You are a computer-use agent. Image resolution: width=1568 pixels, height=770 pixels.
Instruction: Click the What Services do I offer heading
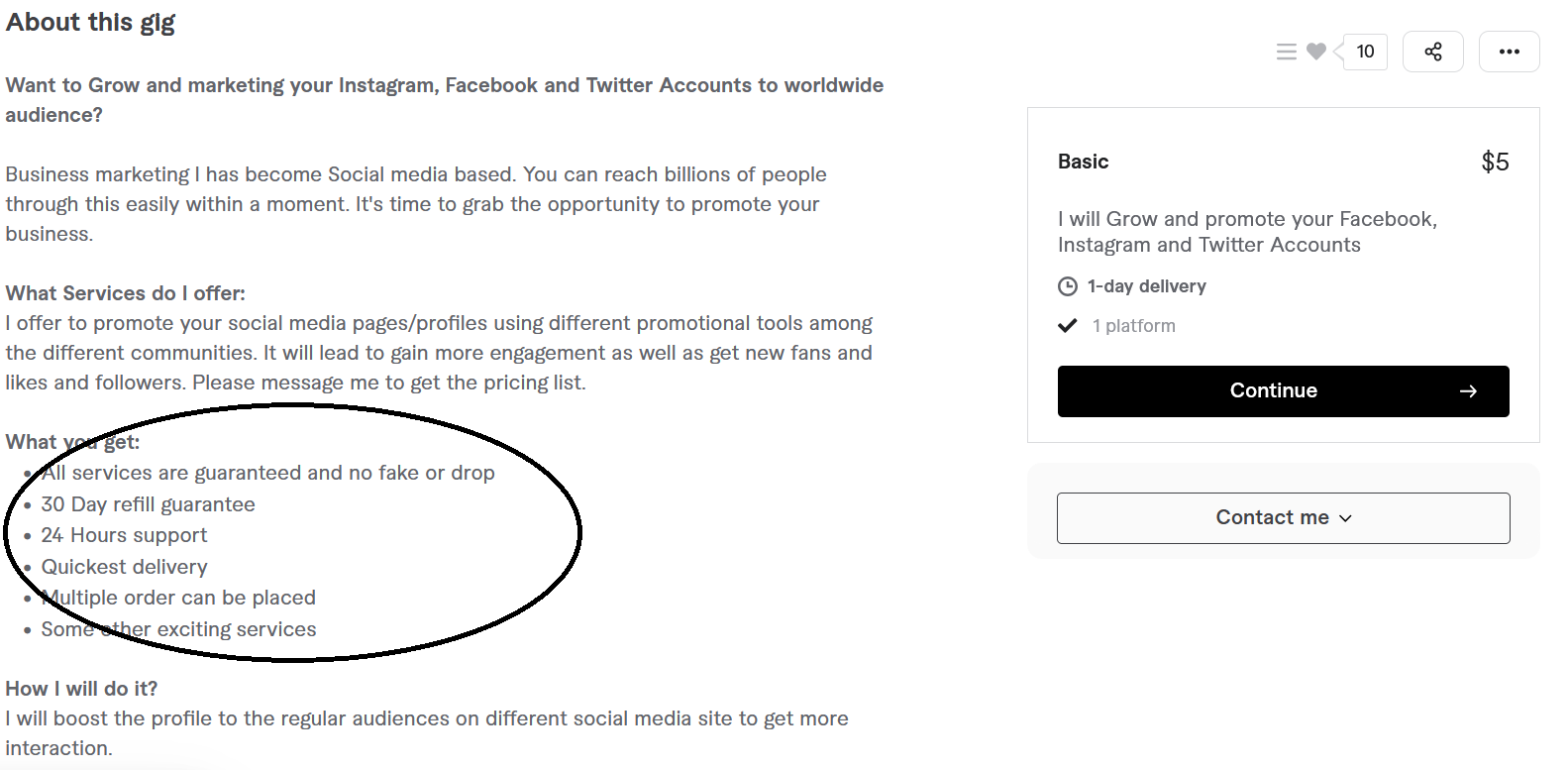(125, 293)
